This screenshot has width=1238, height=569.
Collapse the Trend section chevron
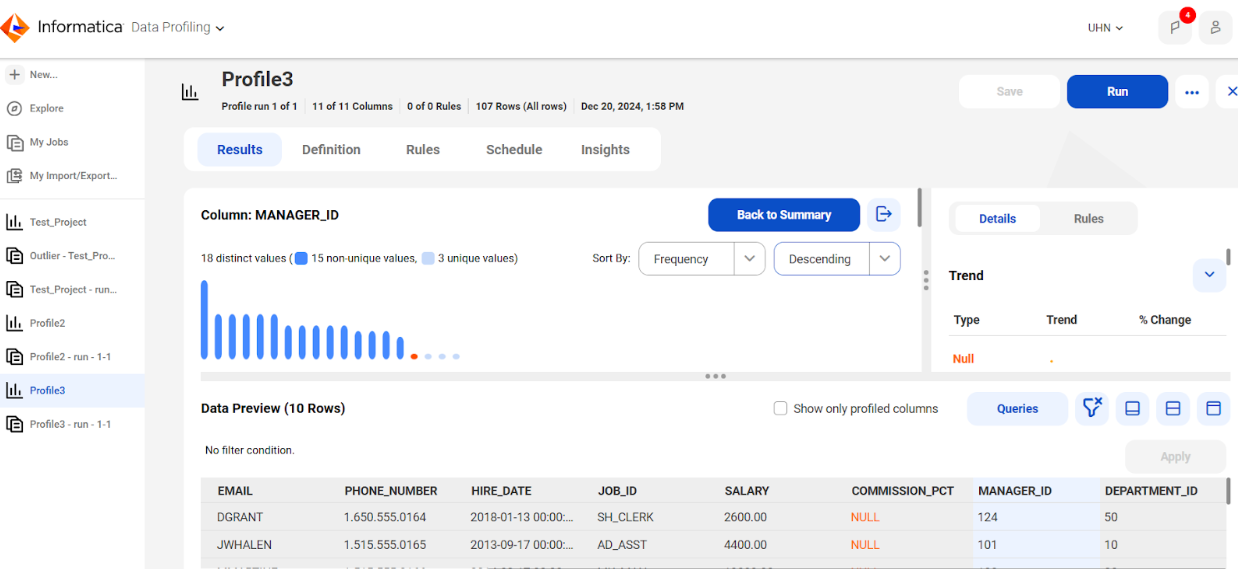pos(1209,275)
